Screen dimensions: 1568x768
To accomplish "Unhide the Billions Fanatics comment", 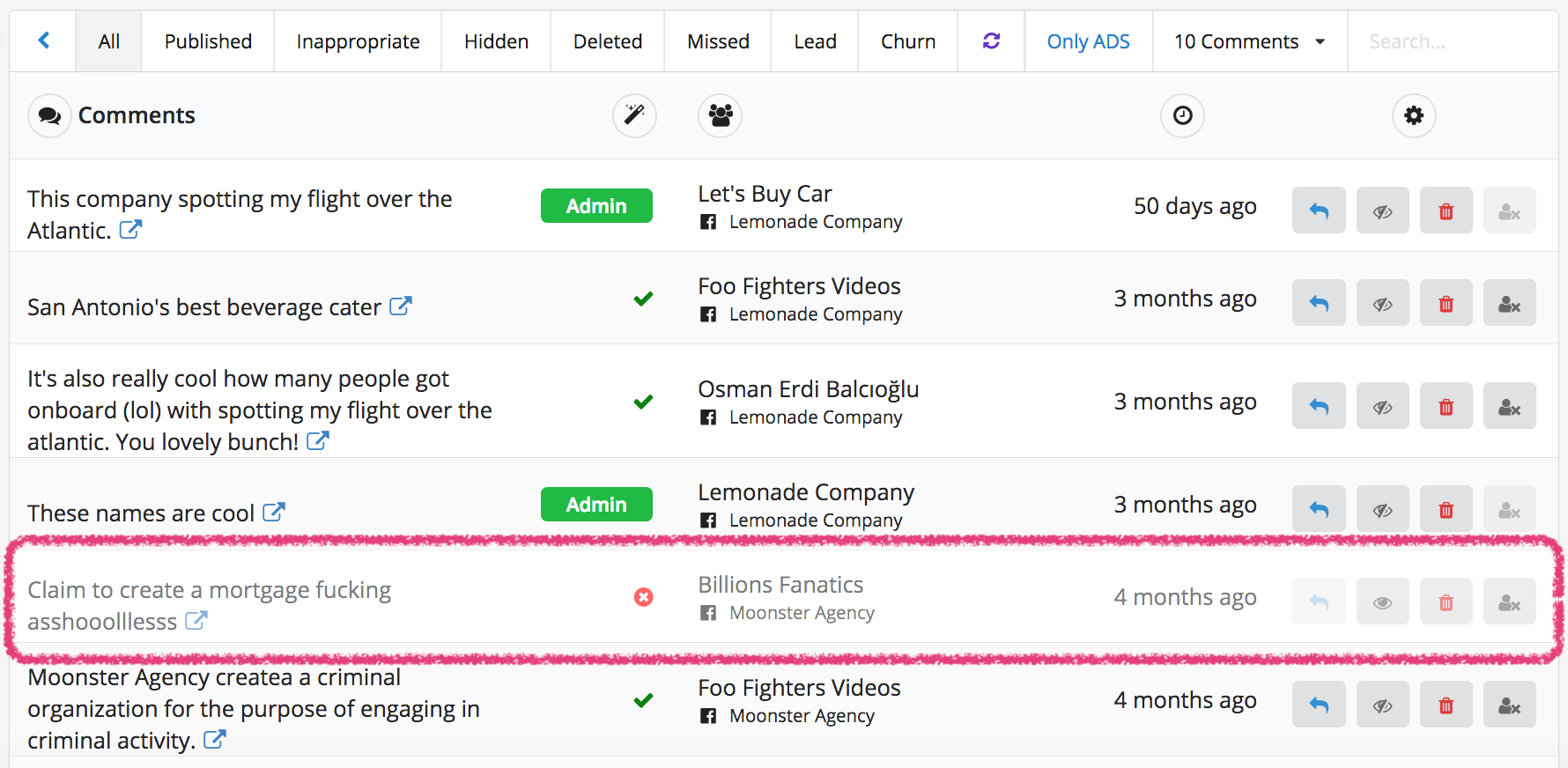I will click(x=1383, y=602).
